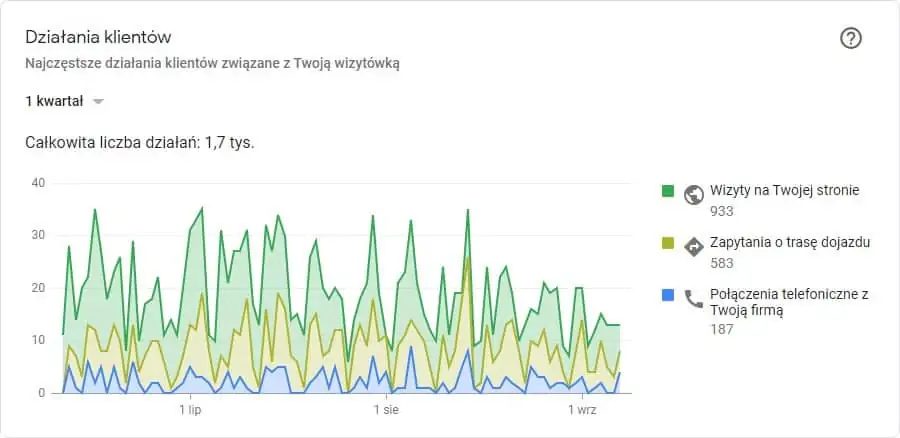Open the help question mark icon
Image resolution: width=900 pixels, height=438 pixels.
tap(851, 38)
